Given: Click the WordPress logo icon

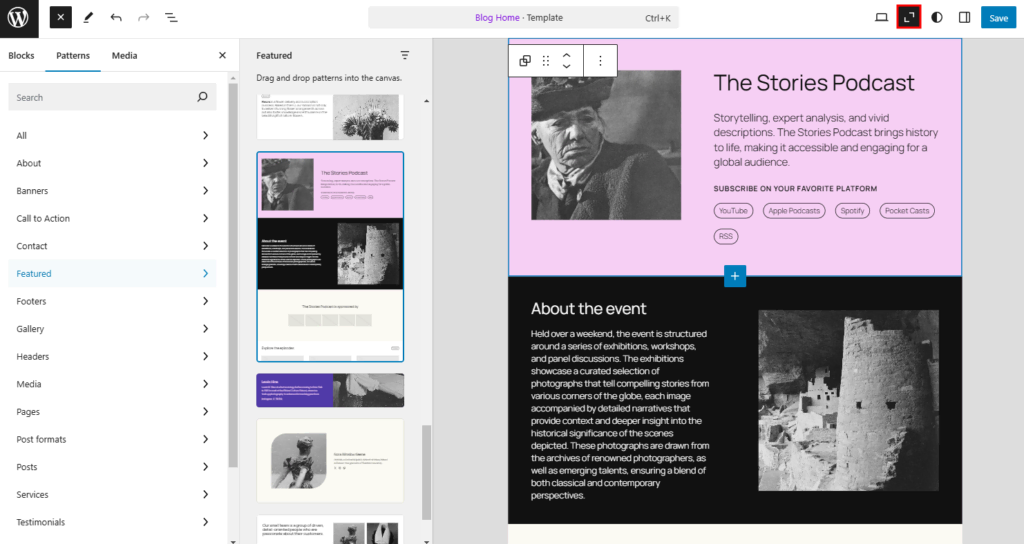Looking at the screenshot, I should [x=20, y=18].
